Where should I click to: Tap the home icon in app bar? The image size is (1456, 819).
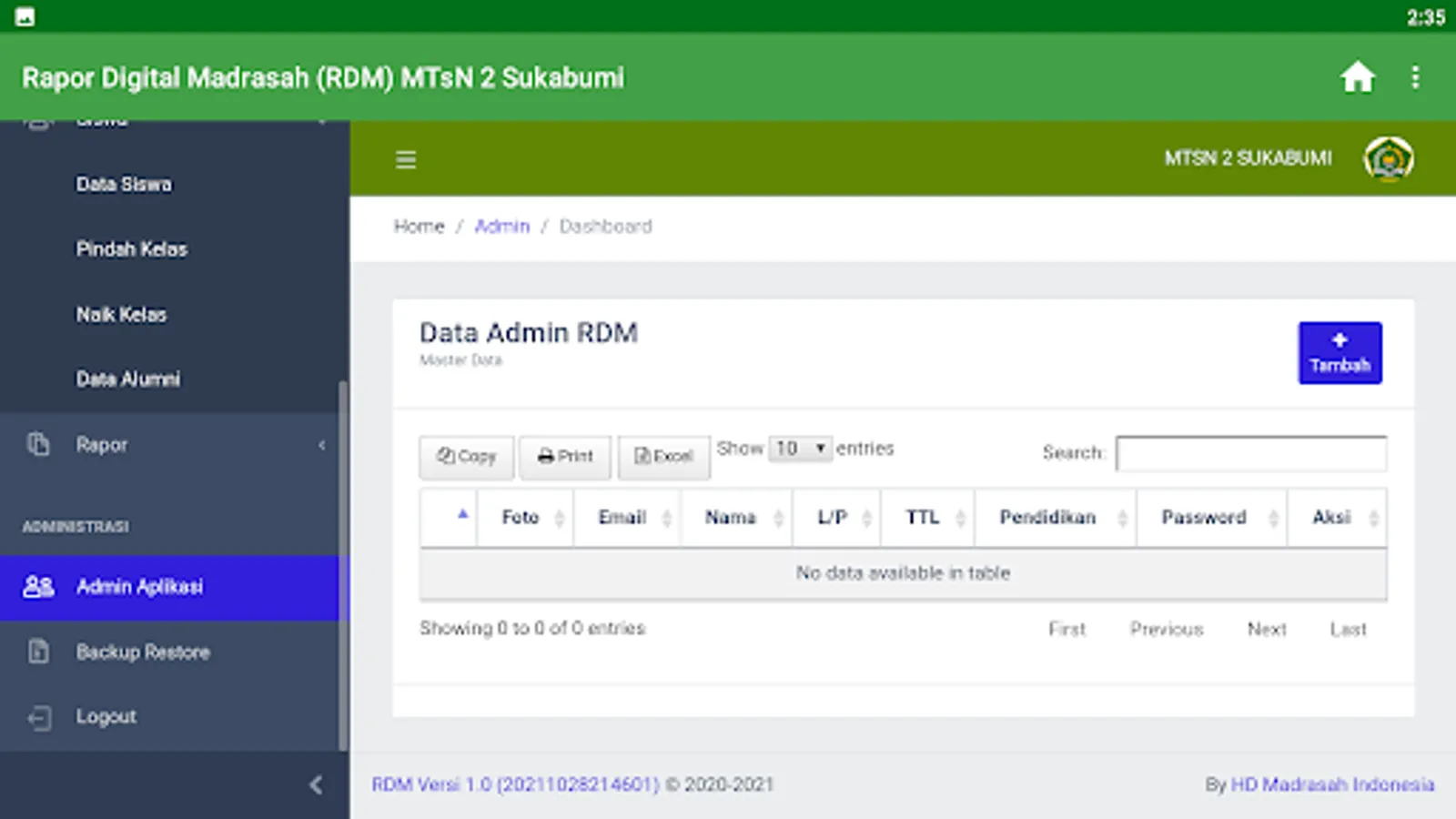(1357, 77)
